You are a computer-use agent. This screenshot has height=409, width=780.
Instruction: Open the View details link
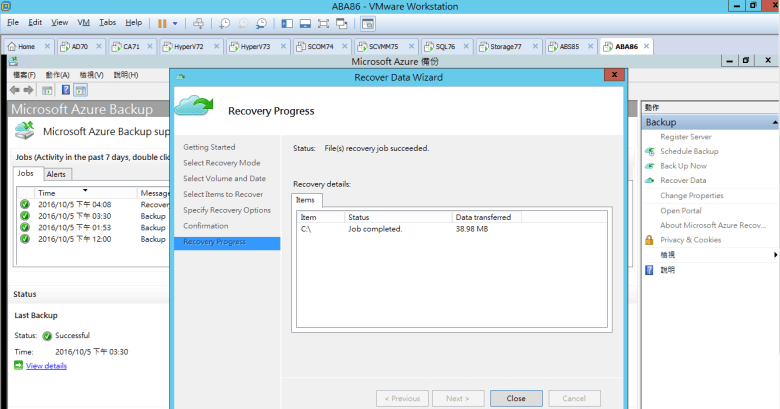(46, 366)
